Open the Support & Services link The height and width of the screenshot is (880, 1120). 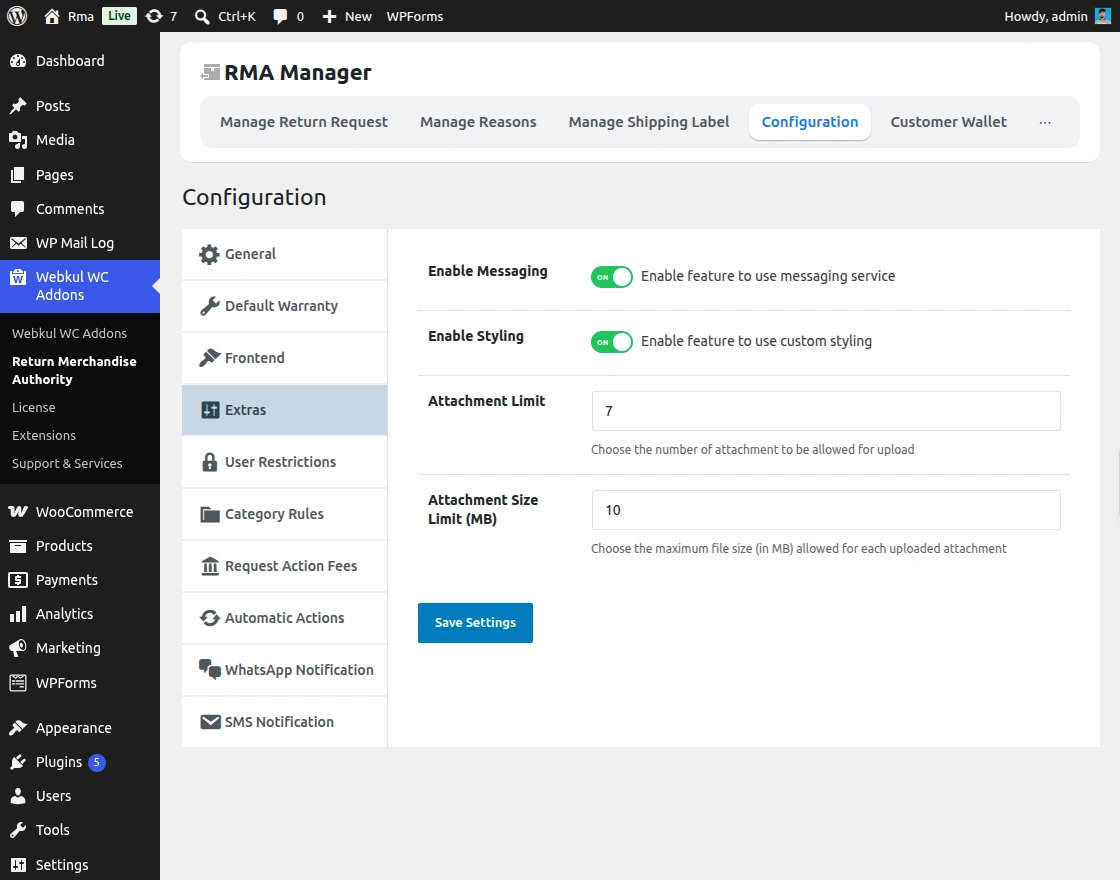tap(67, 464)
